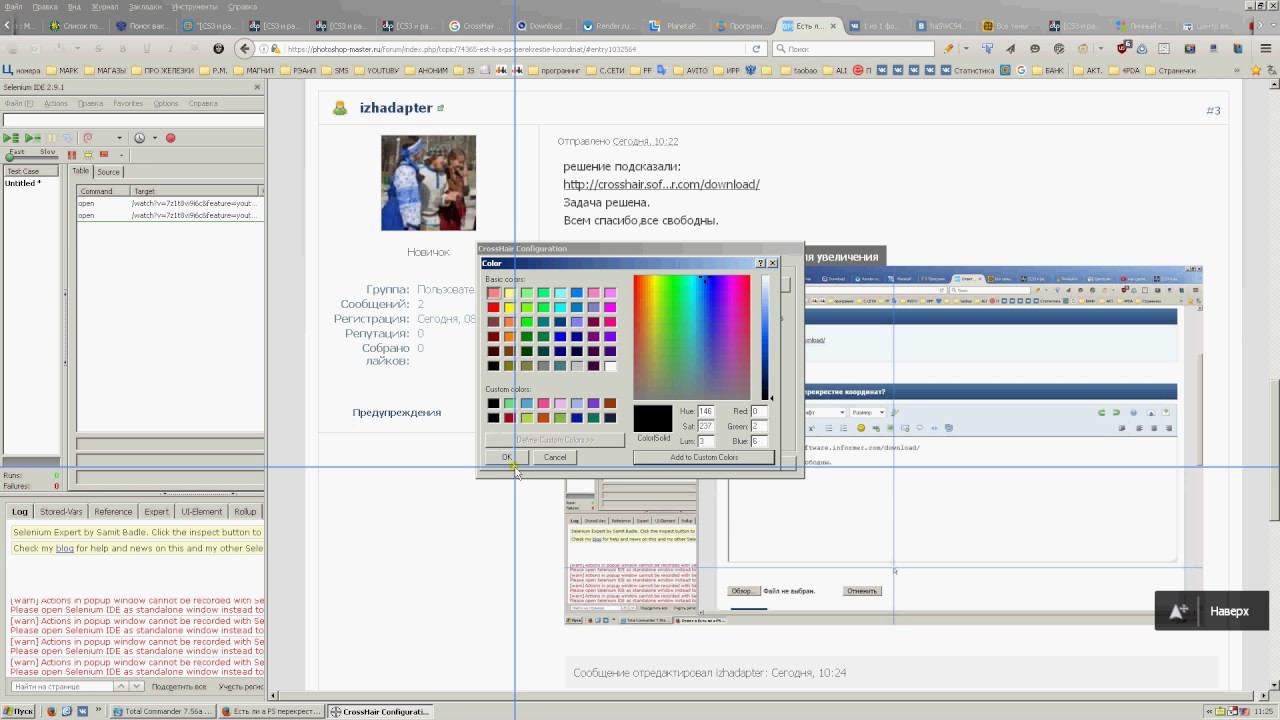This screenshot has height=720, width=1280.
Task: Open the dropdown arrow next to rollup icon
Action: [119, 138]
